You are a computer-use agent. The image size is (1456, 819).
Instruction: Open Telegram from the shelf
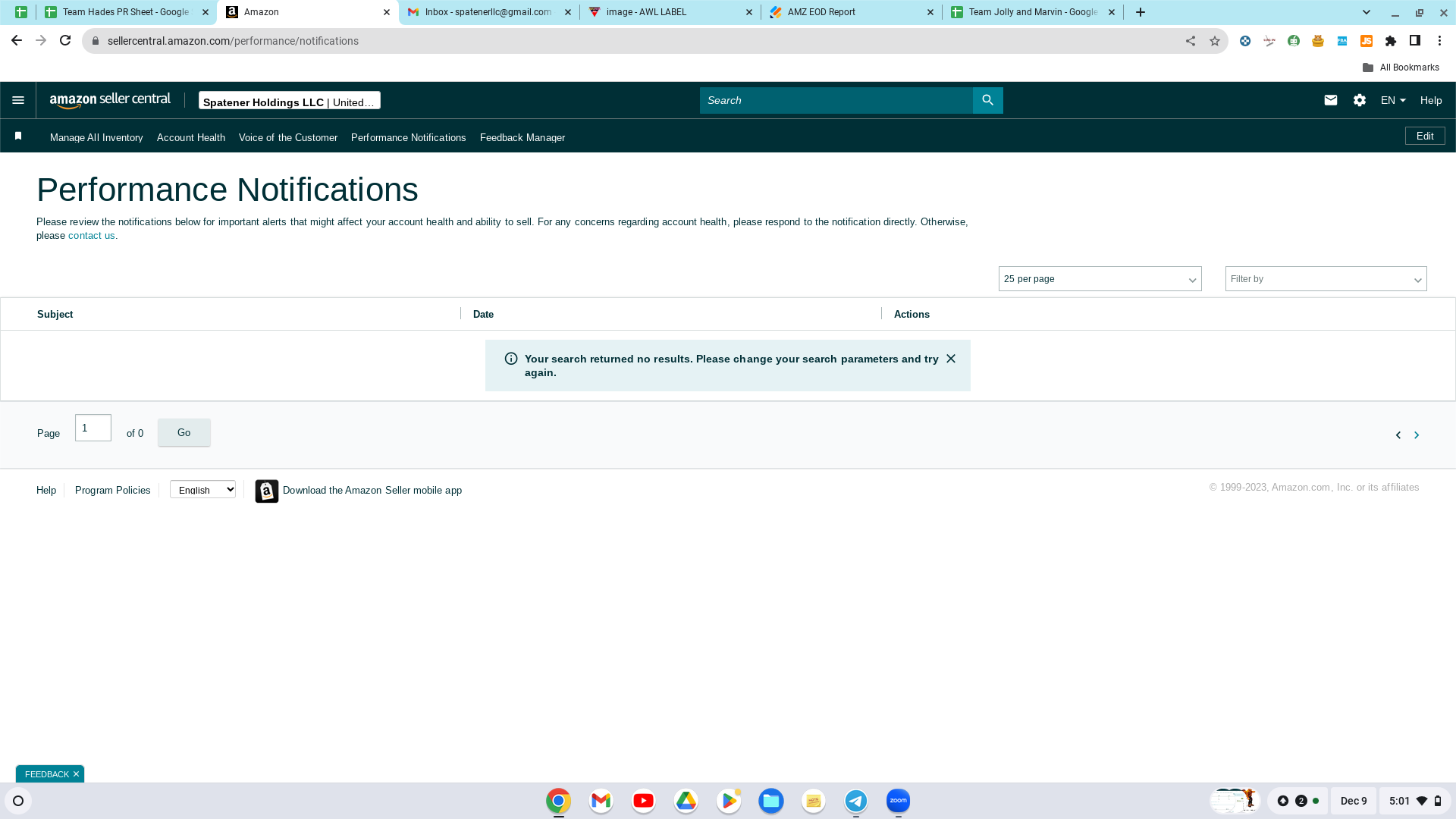tap(856, 801)
